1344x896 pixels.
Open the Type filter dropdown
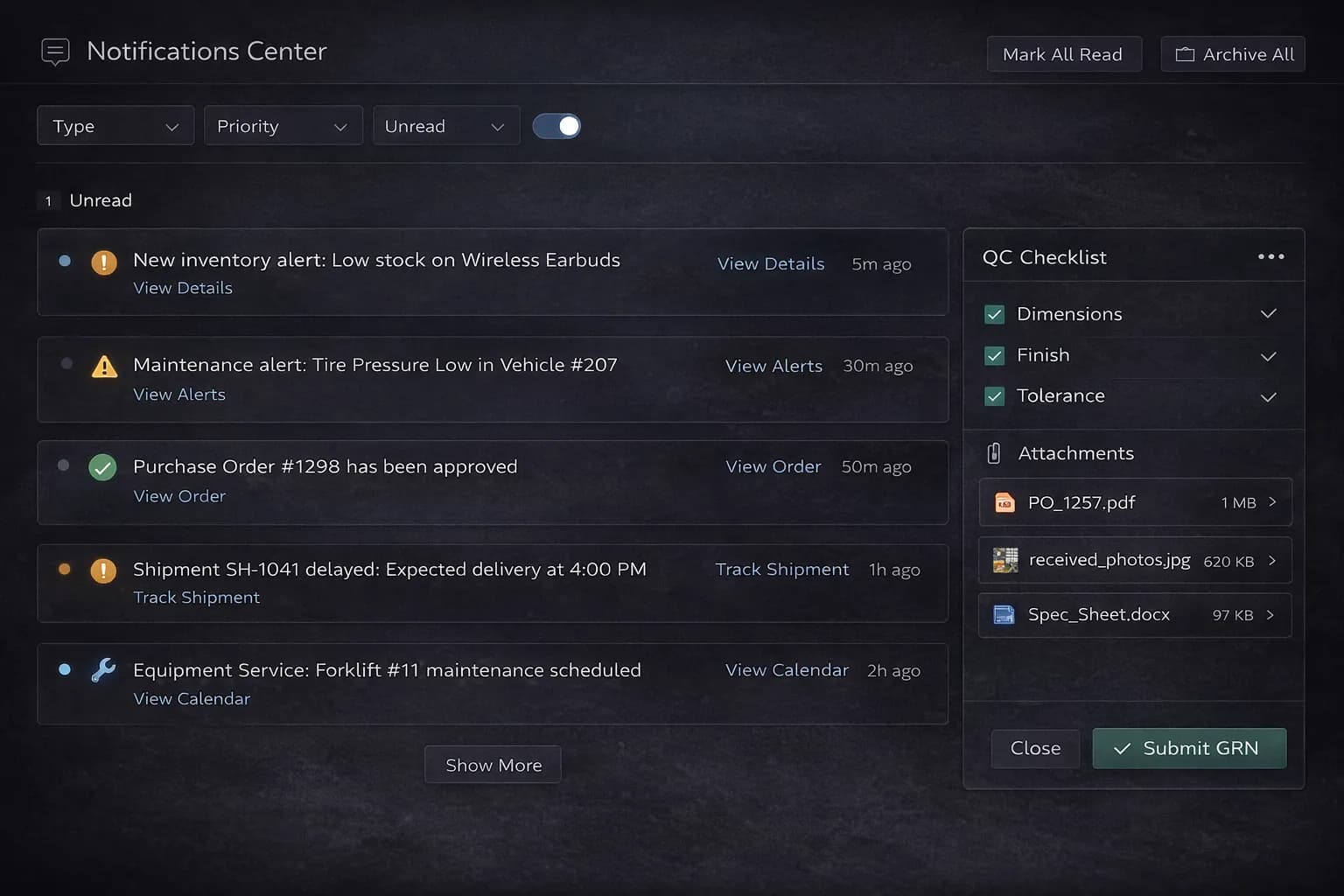tap(115, 126)
